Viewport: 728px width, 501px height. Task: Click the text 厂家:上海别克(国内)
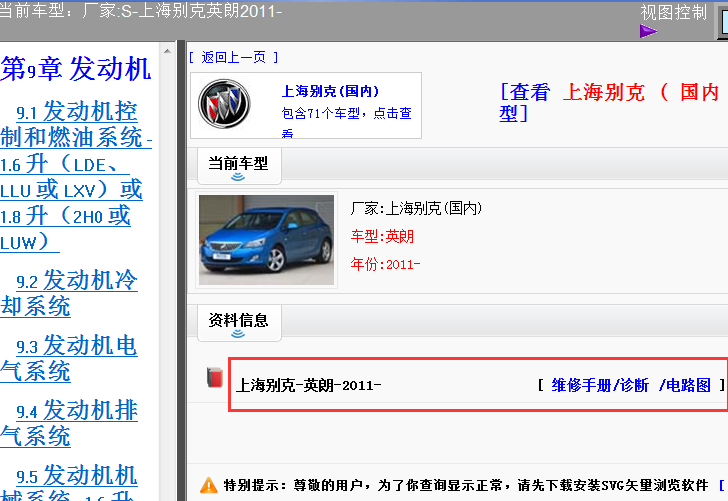point(416,208)
